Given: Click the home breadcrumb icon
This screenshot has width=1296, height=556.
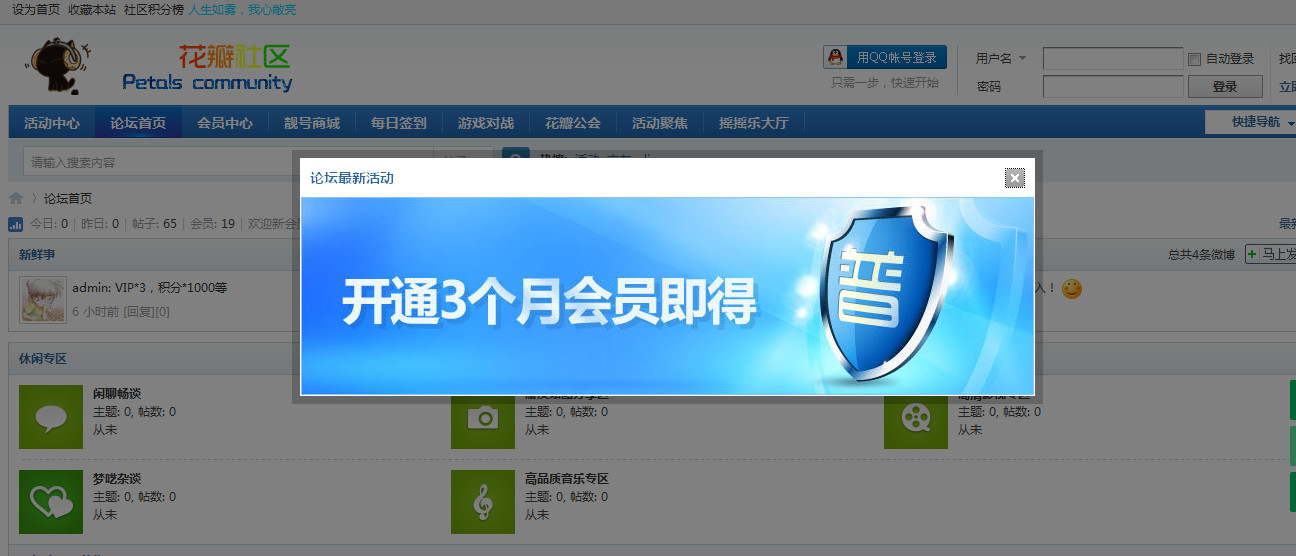Looking at the screenshot, I should (16, 198).
